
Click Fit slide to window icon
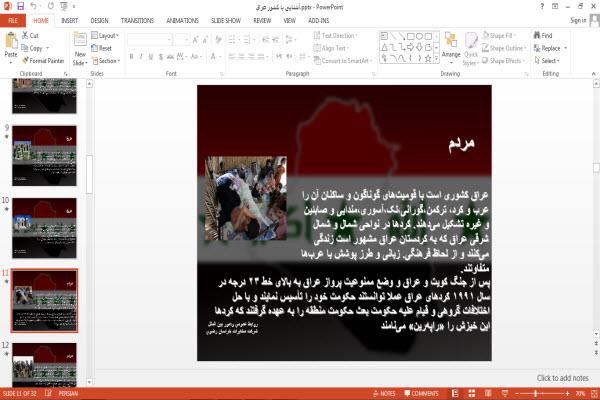click(594, 393)
